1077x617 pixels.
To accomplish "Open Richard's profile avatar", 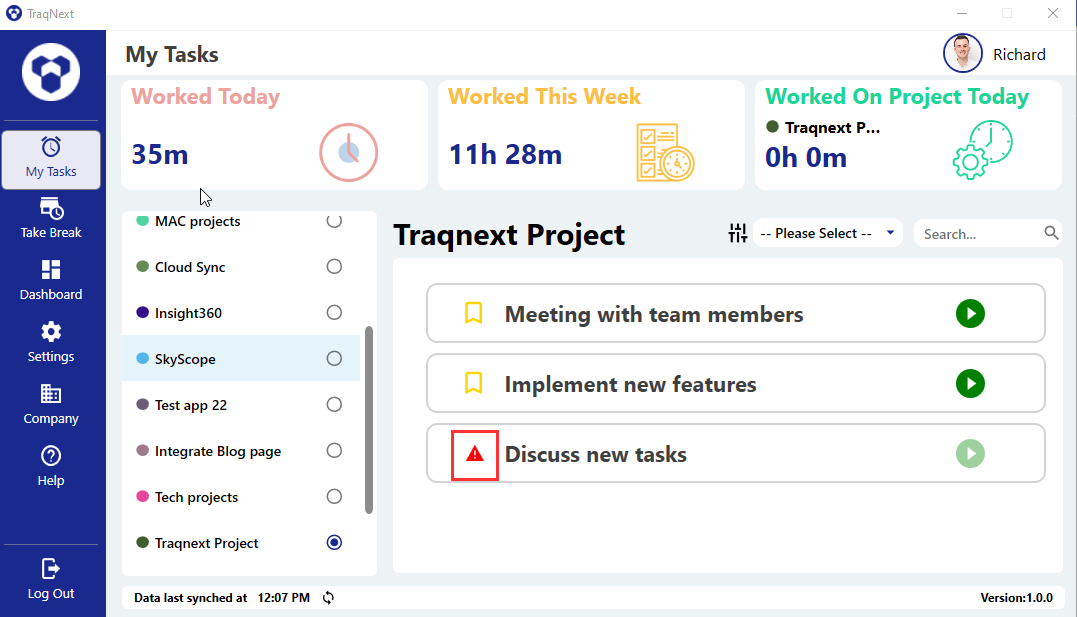I will (962, 53).
